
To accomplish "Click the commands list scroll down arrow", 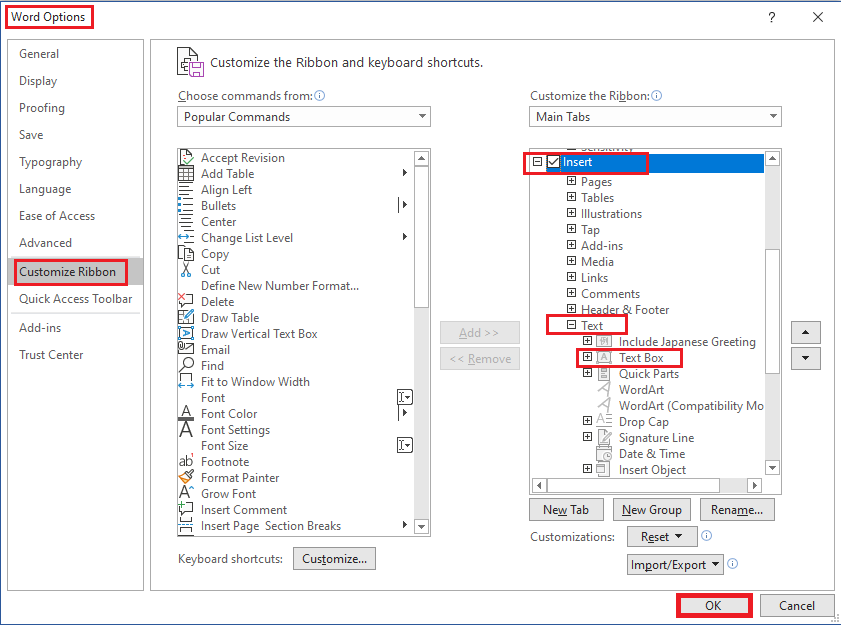I will click(x=422, y=526).
